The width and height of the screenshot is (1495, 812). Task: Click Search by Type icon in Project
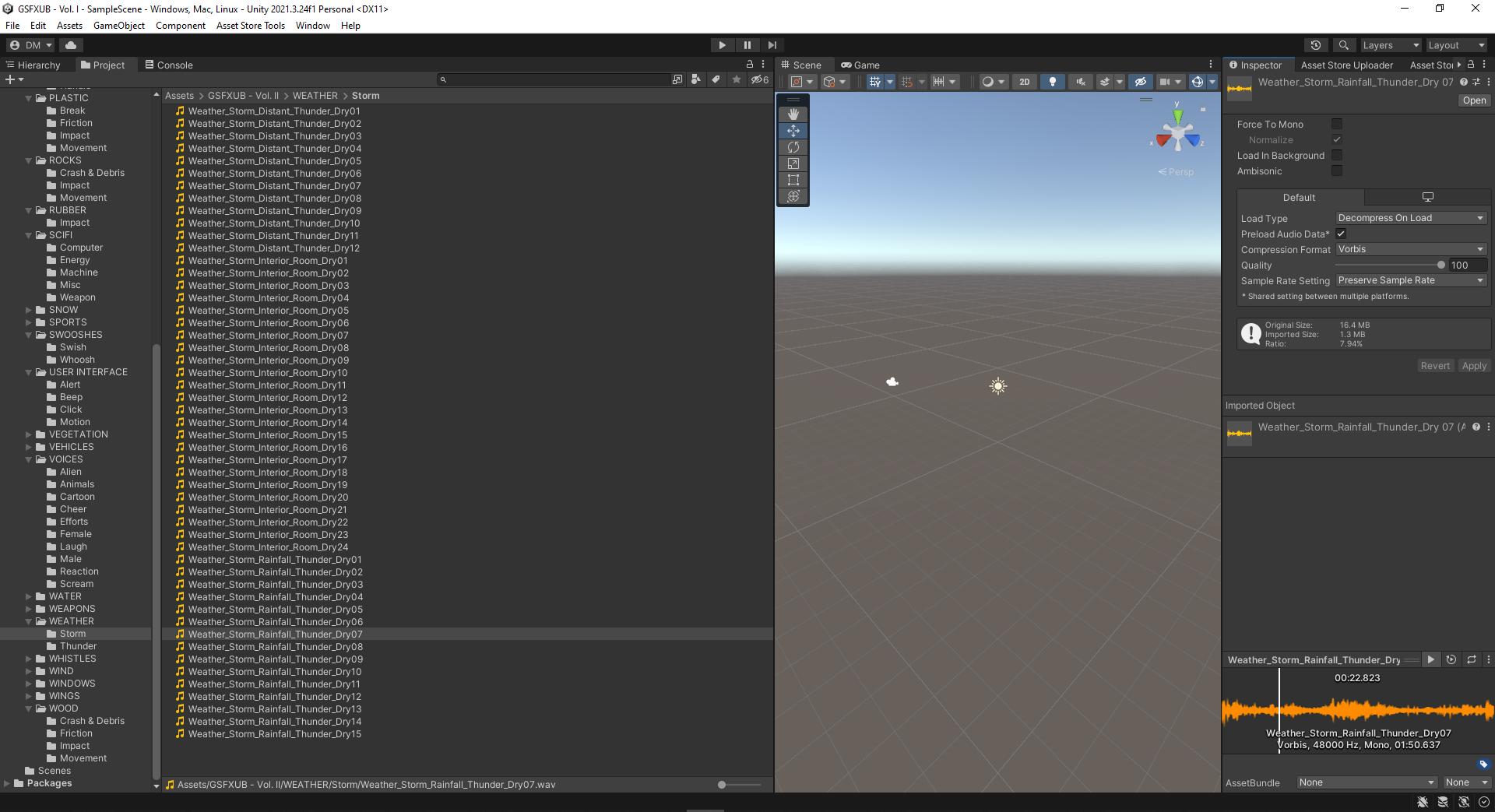(696, 79)
